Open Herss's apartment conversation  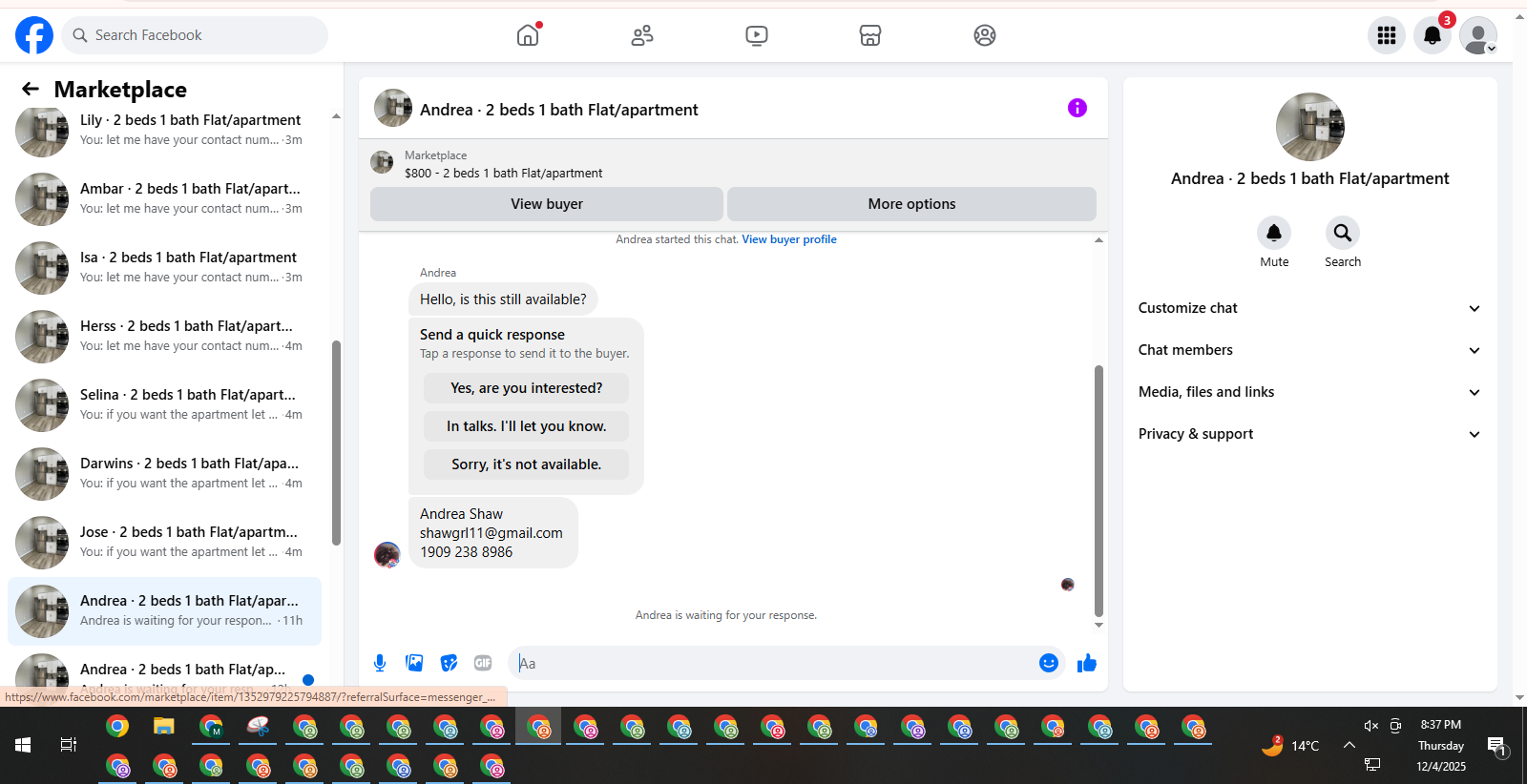click(164, 336)
